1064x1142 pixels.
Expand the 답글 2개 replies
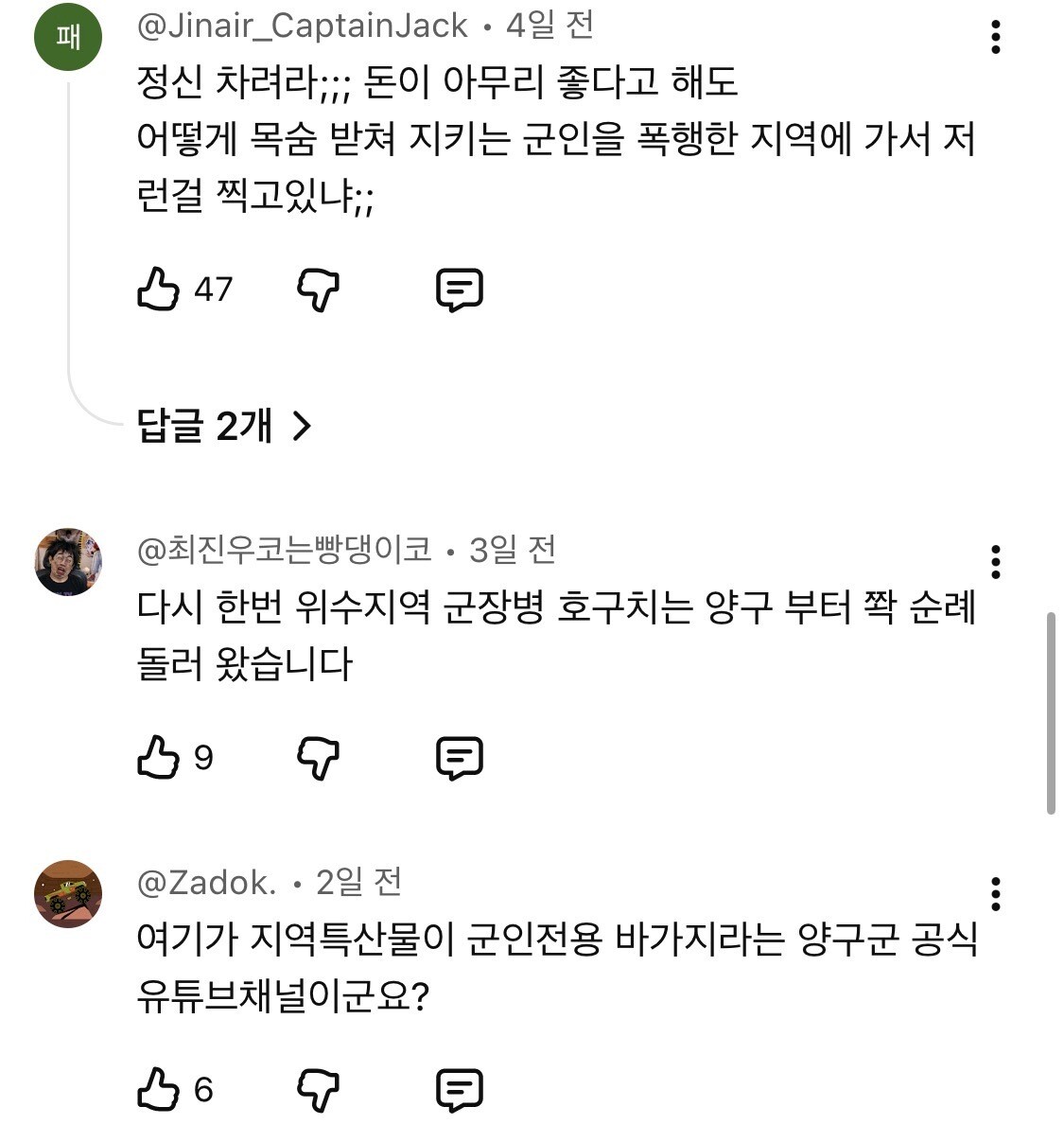224,426
